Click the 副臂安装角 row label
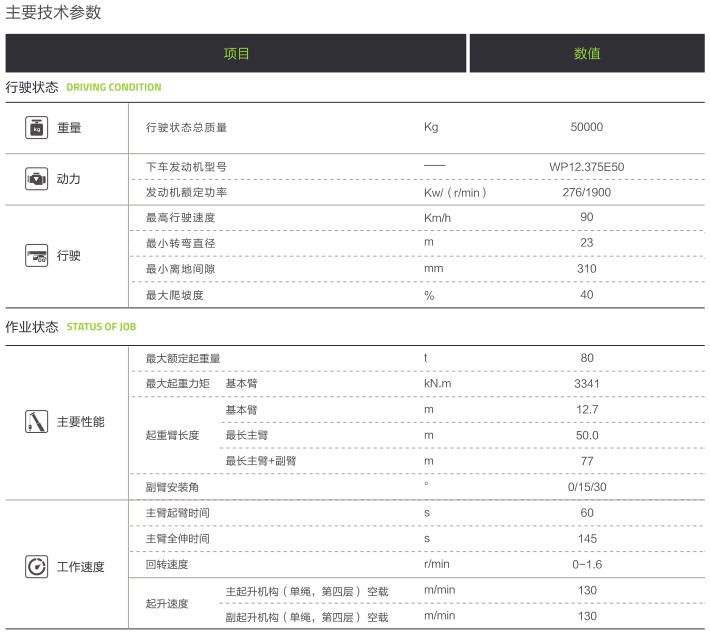This screenshot has width=710, height=640. (x=172, y=487)
